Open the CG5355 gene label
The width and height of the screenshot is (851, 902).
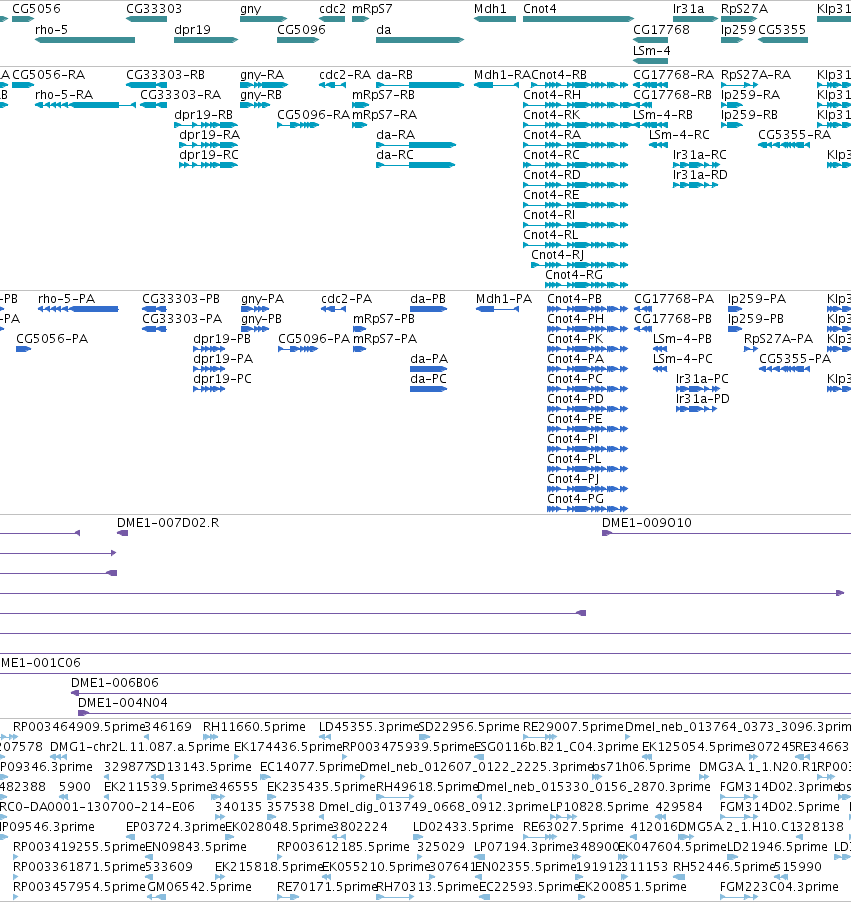pyautogui.click(x=782, y=29)
